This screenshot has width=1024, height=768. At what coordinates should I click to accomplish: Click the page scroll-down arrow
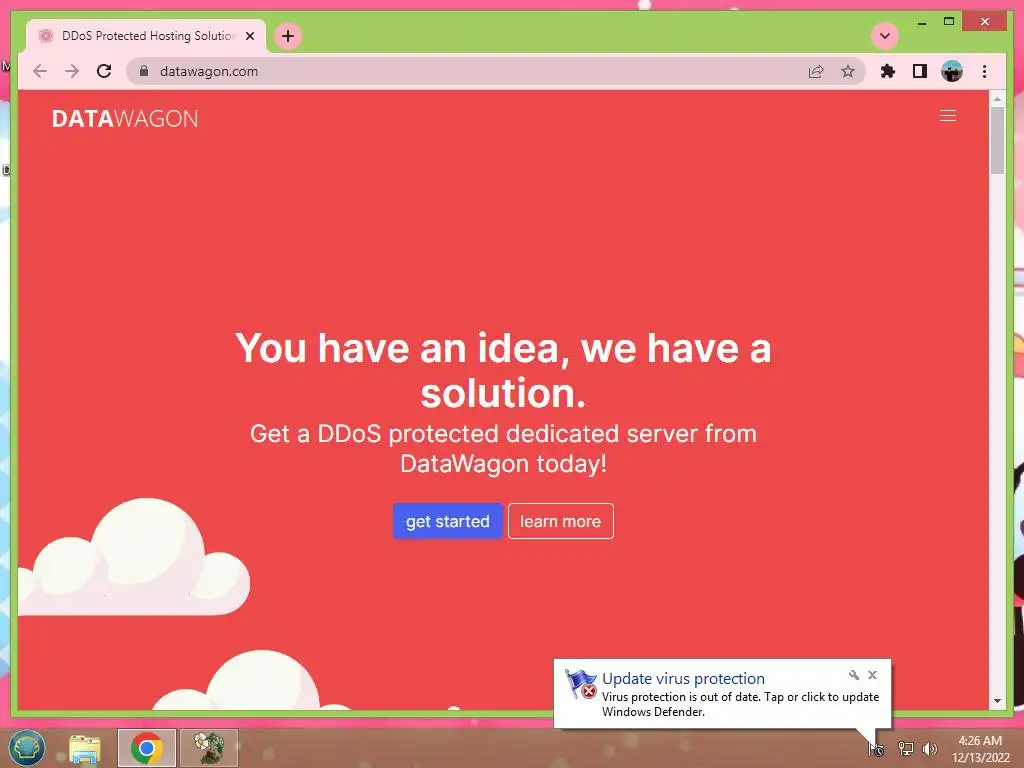pos(997,701)
